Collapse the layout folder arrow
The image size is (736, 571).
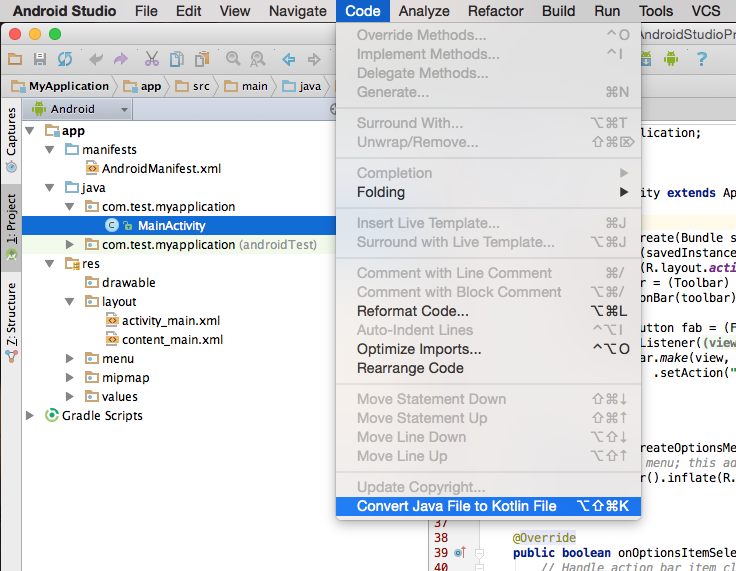(69, 301)
